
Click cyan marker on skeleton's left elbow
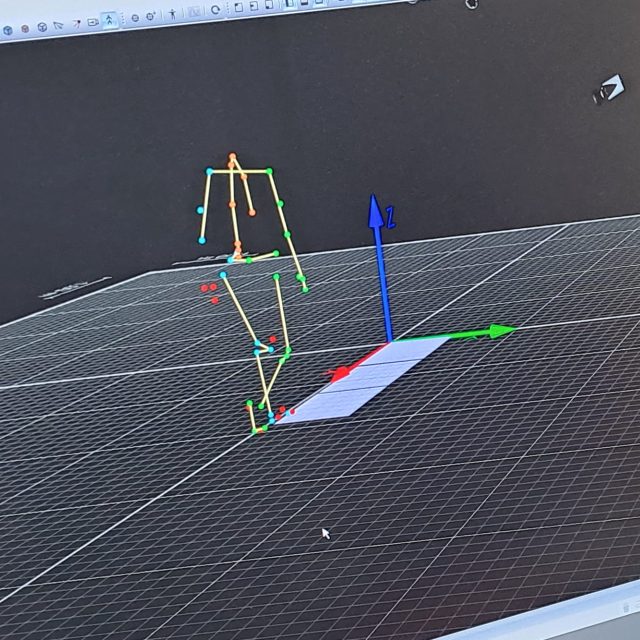(201, 211)
